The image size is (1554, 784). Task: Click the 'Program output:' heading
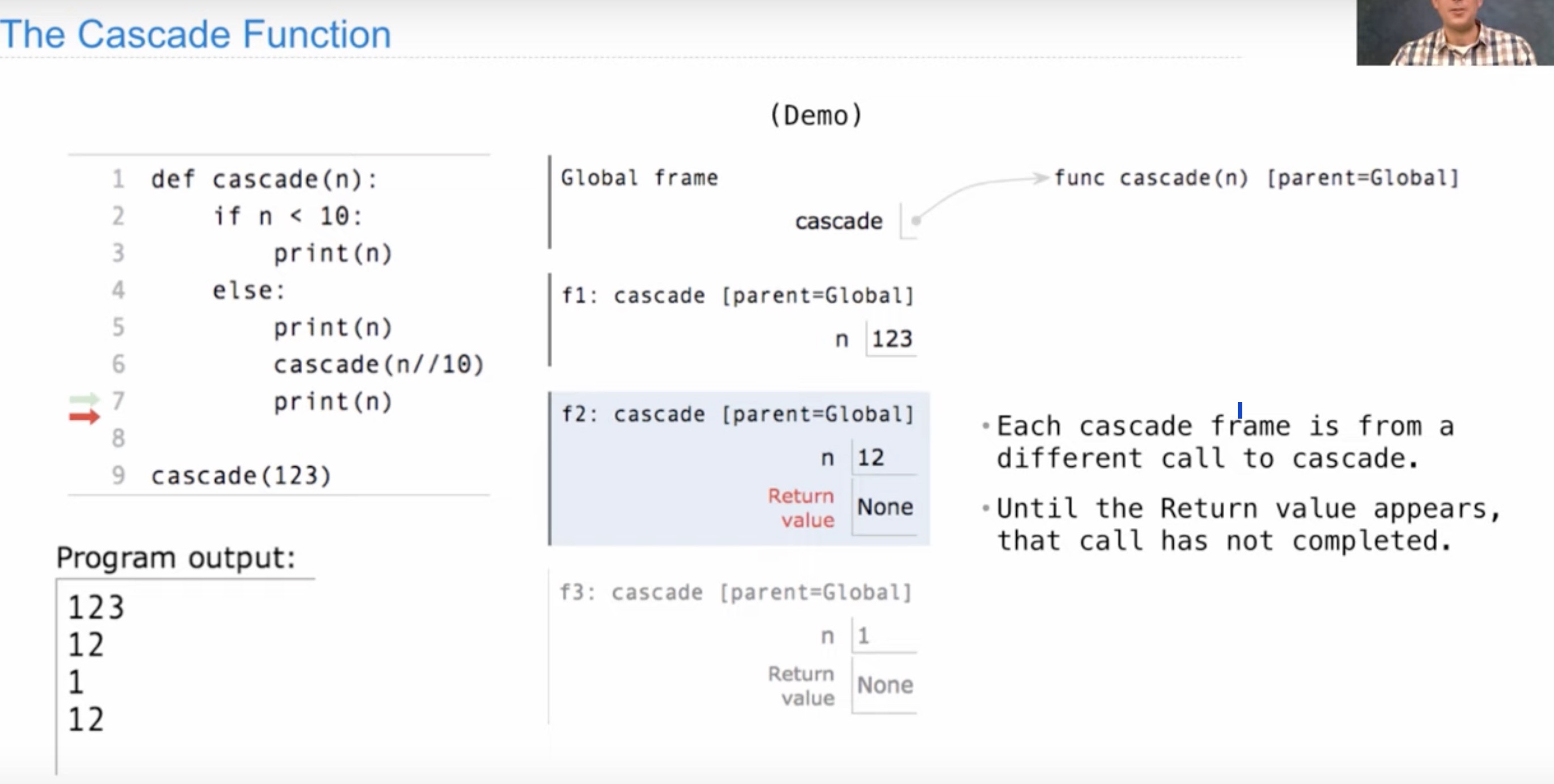coord(176,558)
